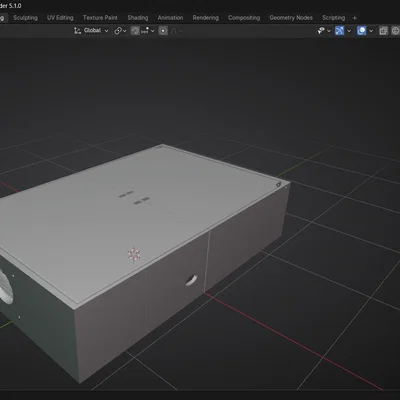Switch to the Texture Paint tab
400x400 pixels.
click(100, 18)
